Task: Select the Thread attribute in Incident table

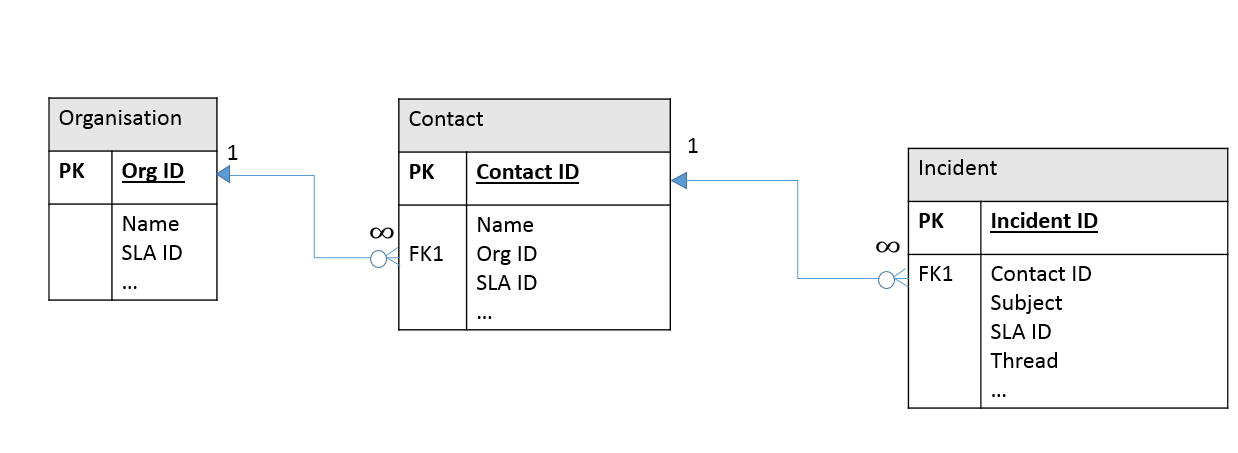Action: [x=1024, y=360]
